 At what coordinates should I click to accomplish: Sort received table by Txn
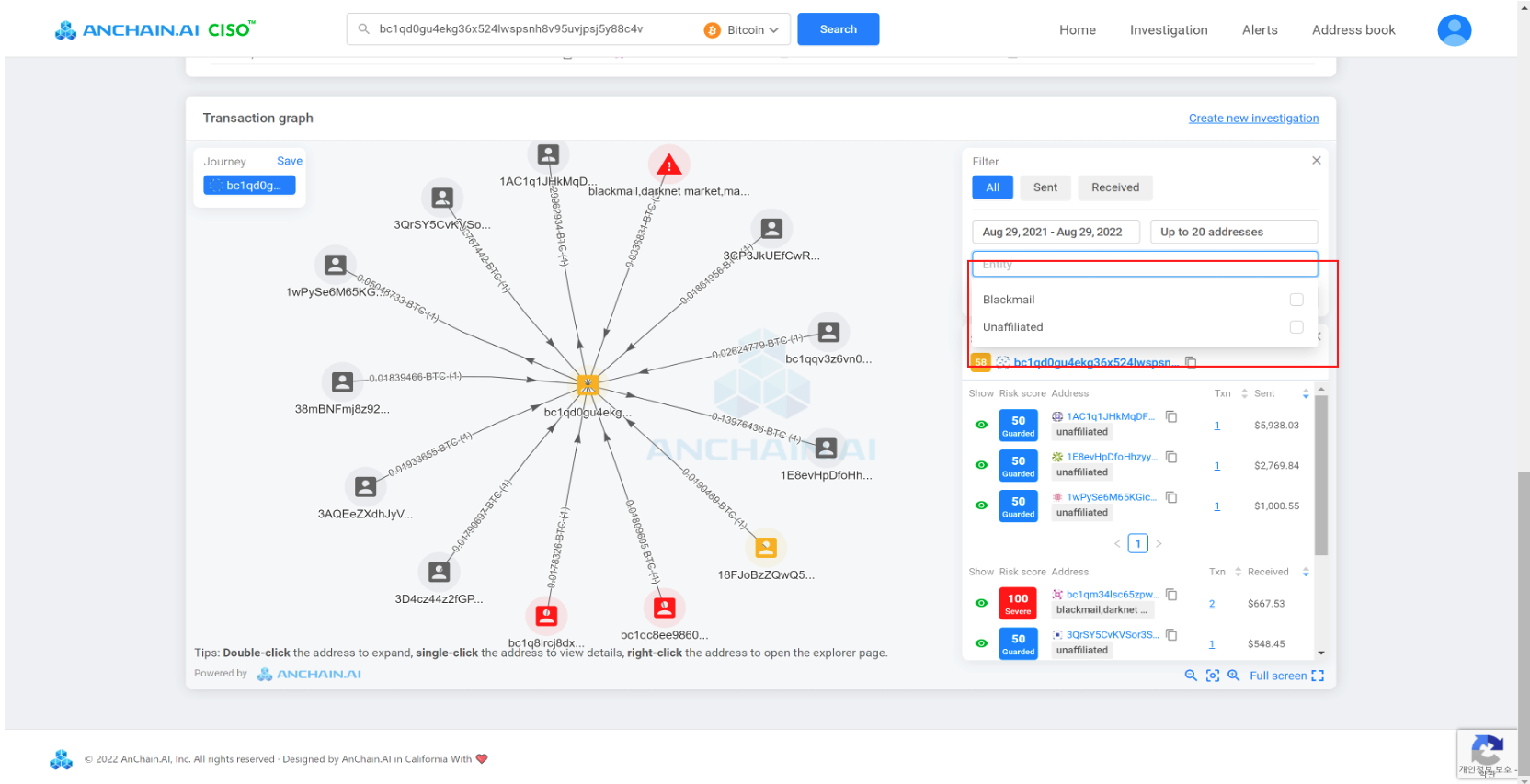1238,572
